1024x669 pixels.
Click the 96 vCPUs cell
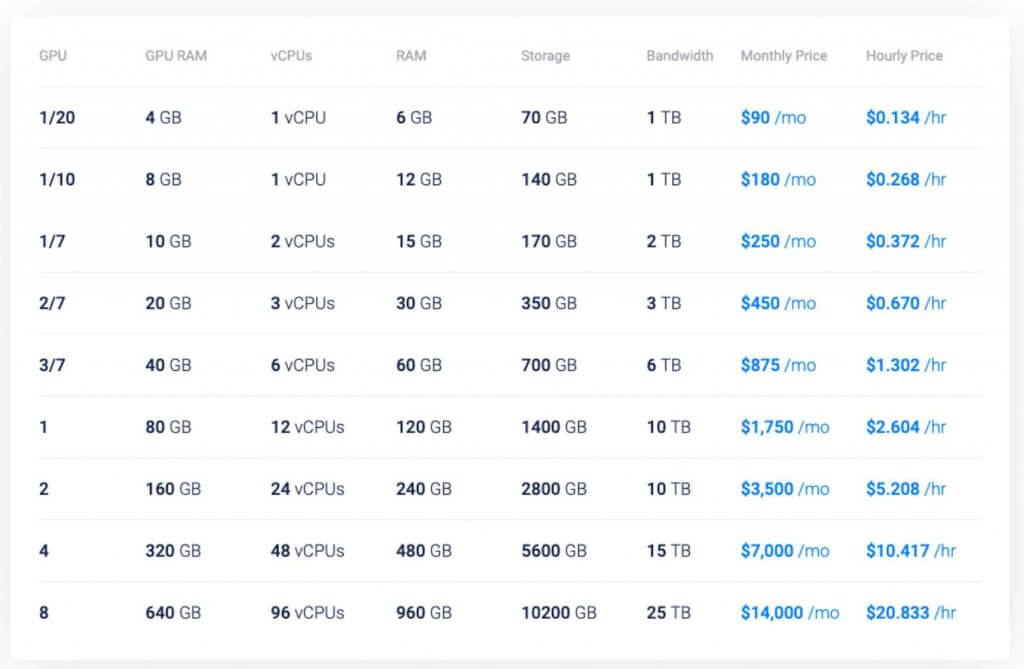point(307,614)
